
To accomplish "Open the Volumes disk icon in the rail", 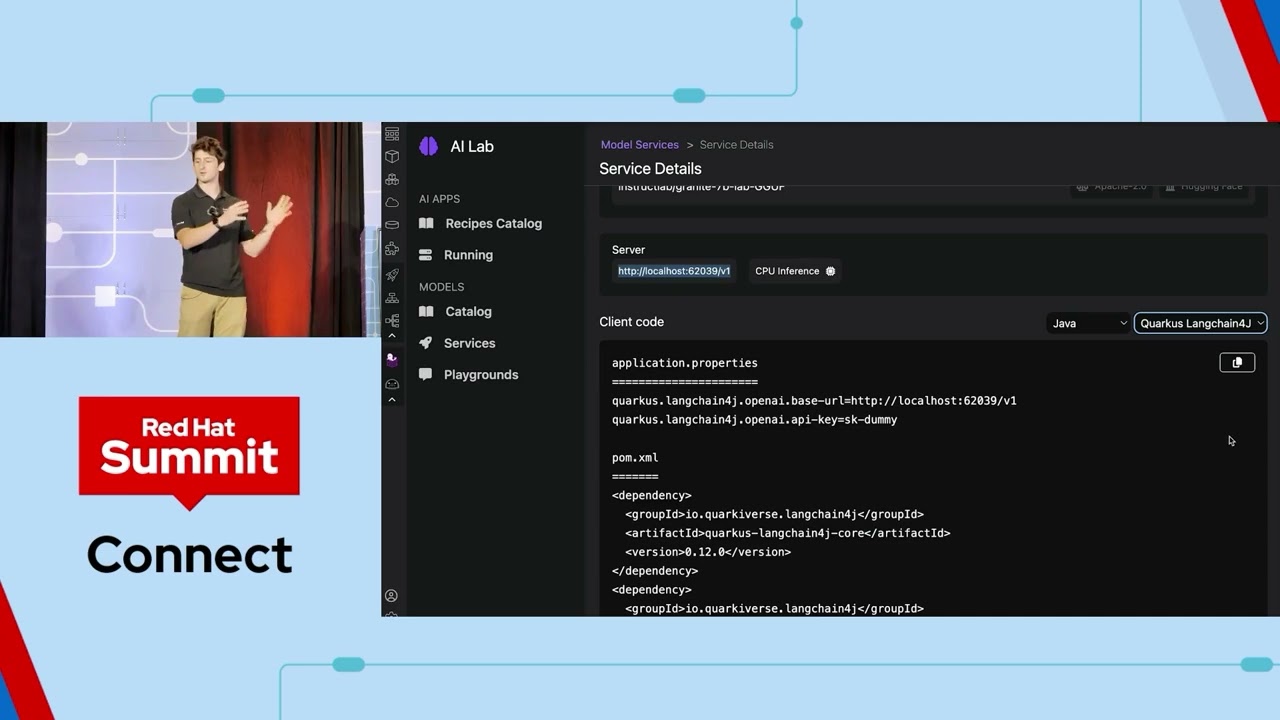I will [x=392, y=225].
